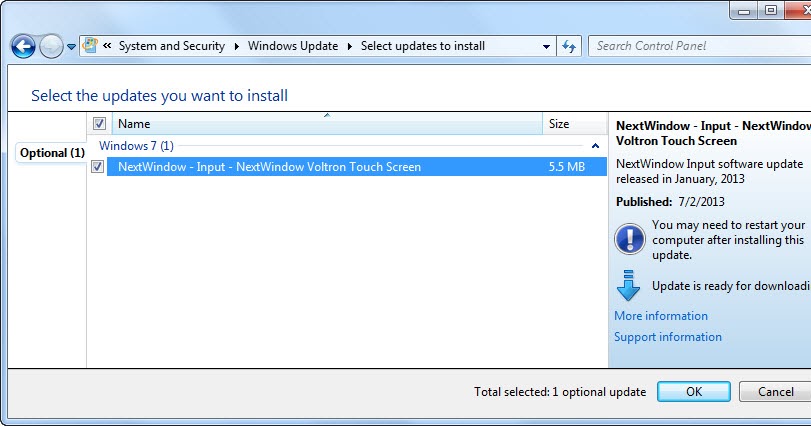811x426 pixels.
Task: Click the Cancel button
Action: [775, 392]
